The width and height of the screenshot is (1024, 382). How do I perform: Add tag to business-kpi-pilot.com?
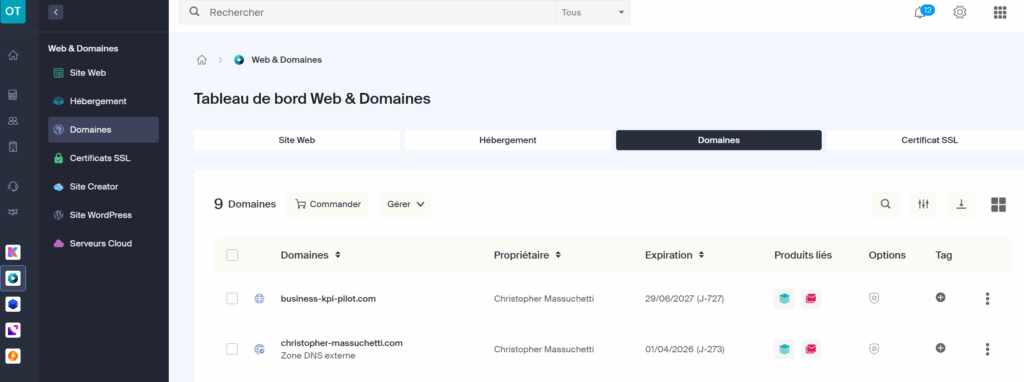pyautogui.click(x=940, y=297)
